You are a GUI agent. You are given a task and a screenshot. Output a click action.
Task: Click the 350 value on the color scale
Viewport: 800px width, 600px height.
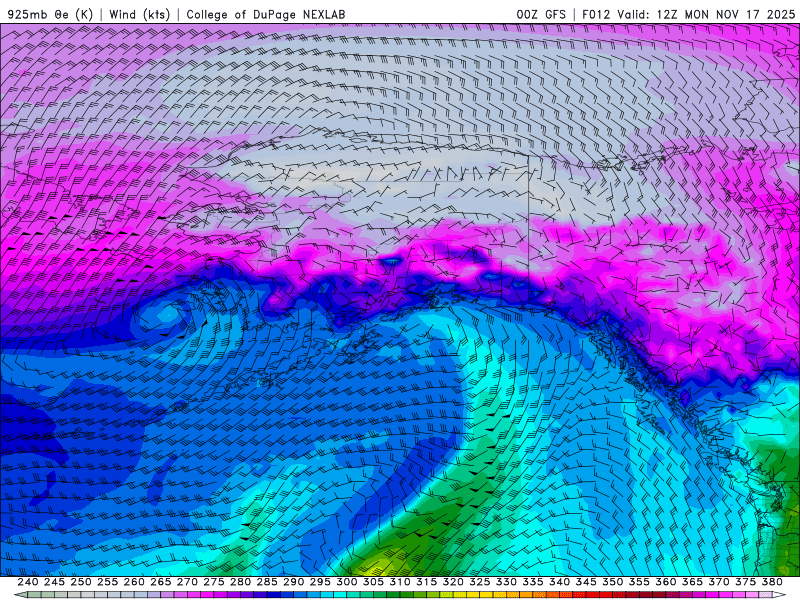click(612, 582)
